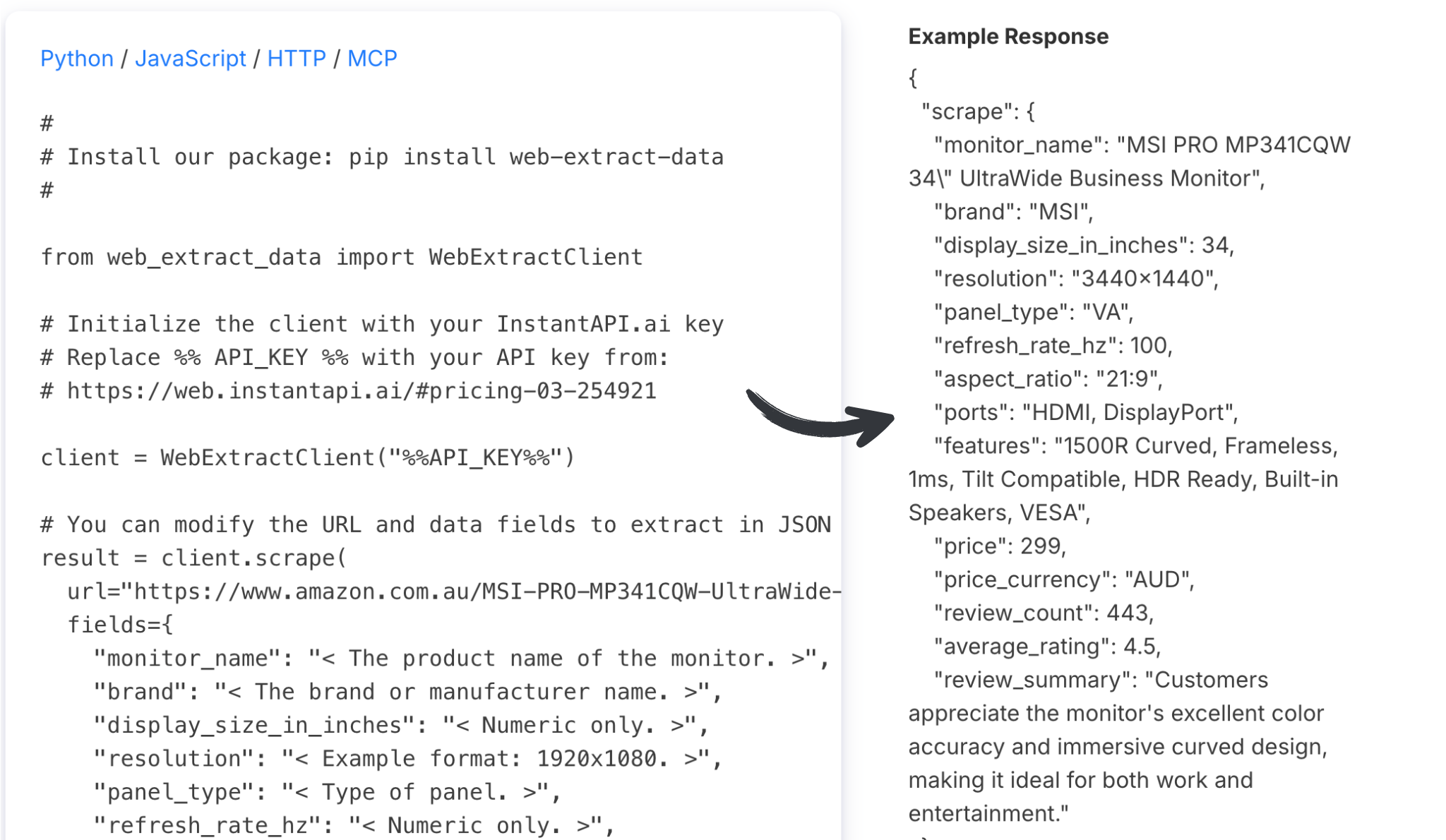The image size is (1446, 840).
Task: Open the MCP example link
Action: [x=372, y=58]
